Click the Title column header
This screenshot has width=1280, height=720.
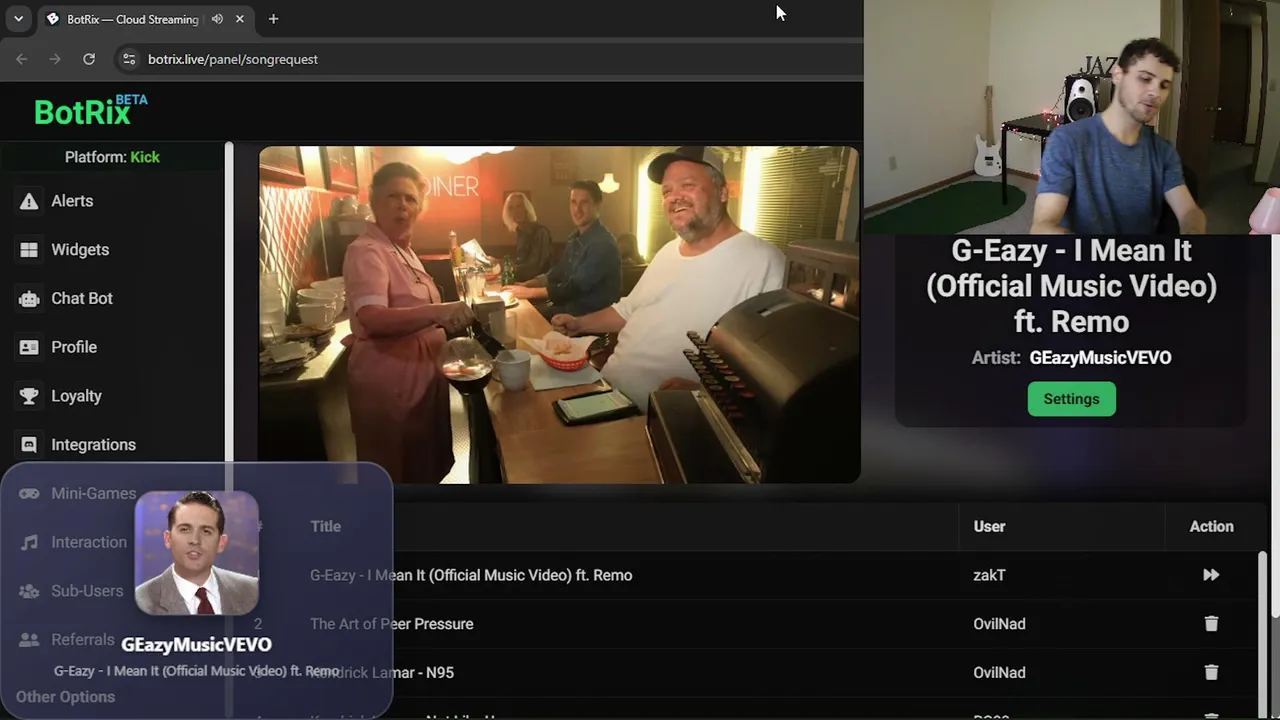[x=325, y=527]
